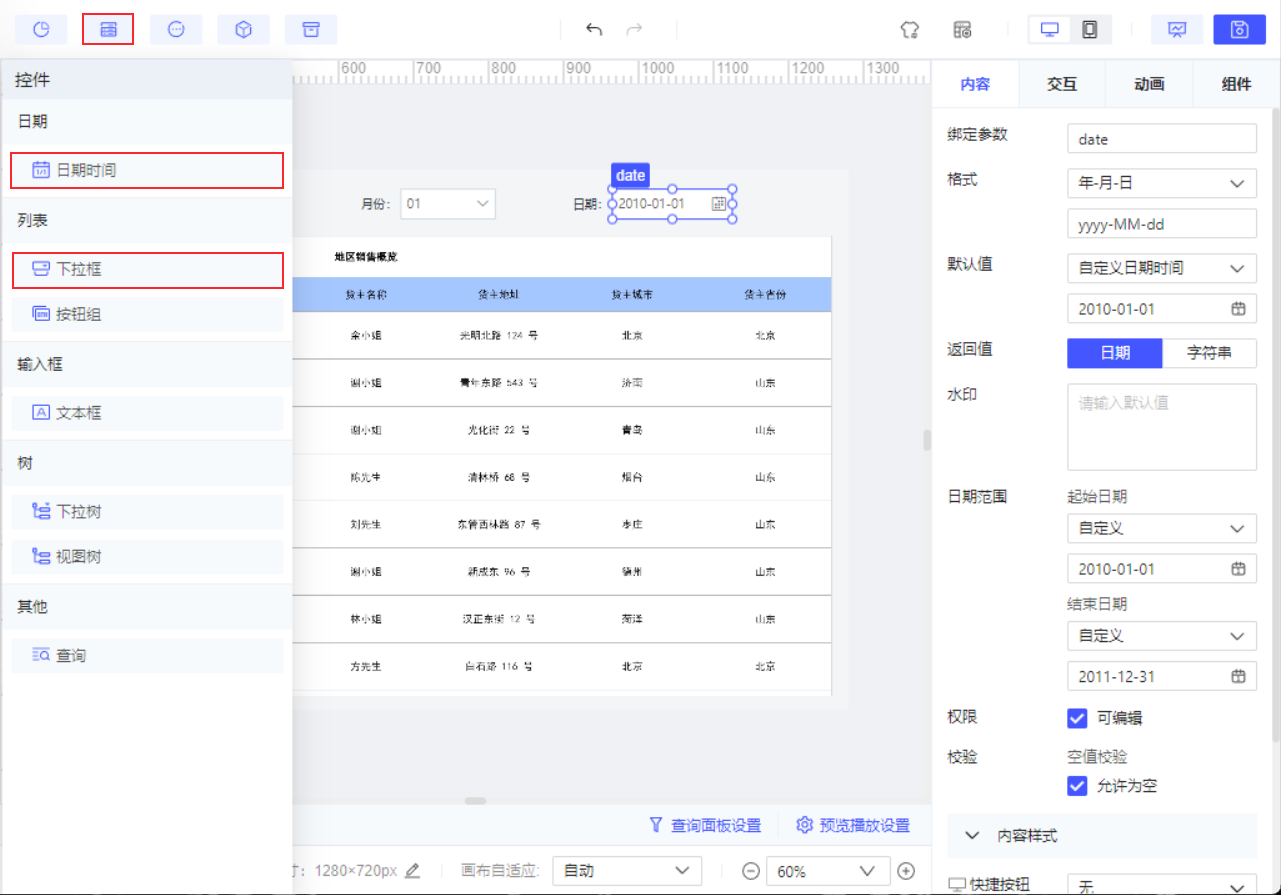
Task: Add the 视图树 control
Action: (x=147, y=557)
